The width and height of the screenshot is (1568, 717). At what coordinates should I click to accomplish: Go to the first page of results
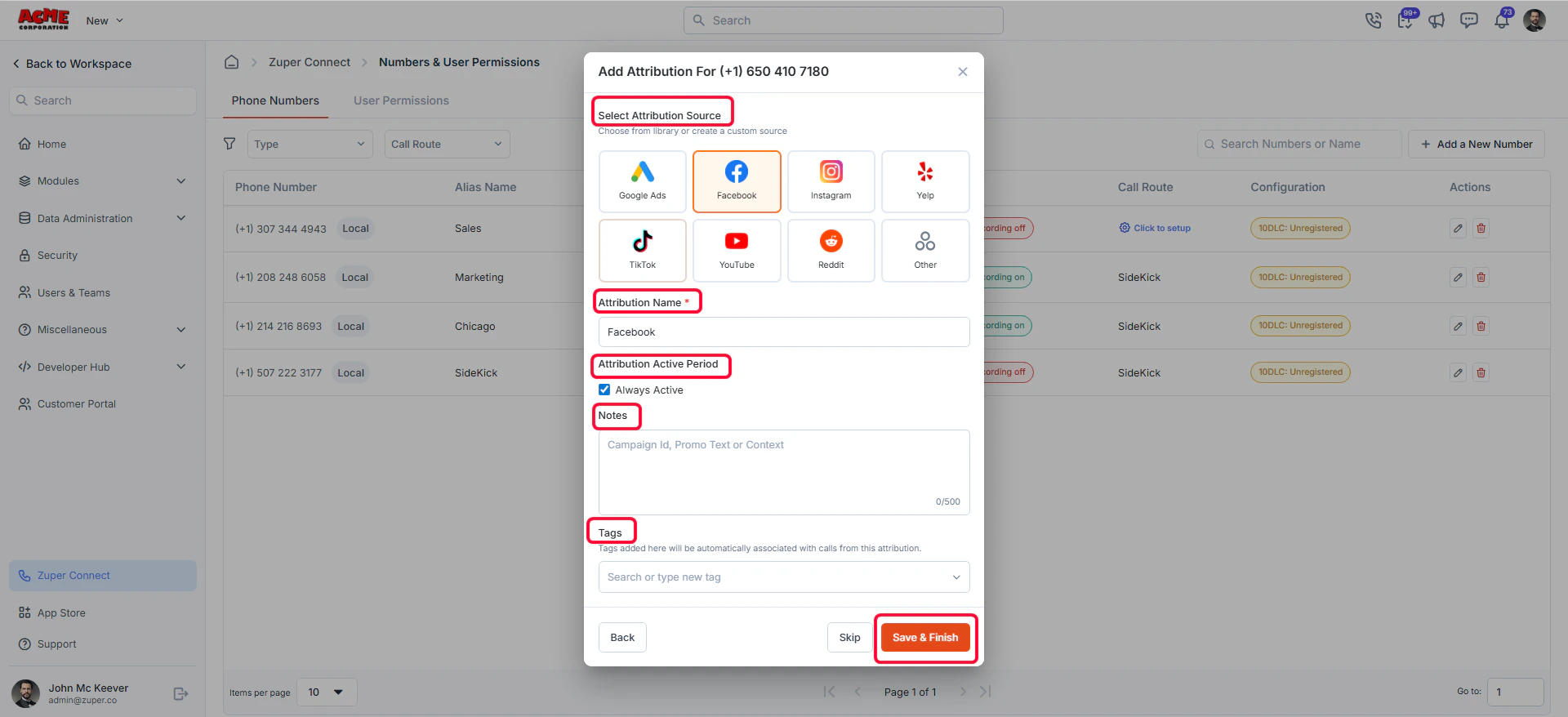tap(829, 692)
